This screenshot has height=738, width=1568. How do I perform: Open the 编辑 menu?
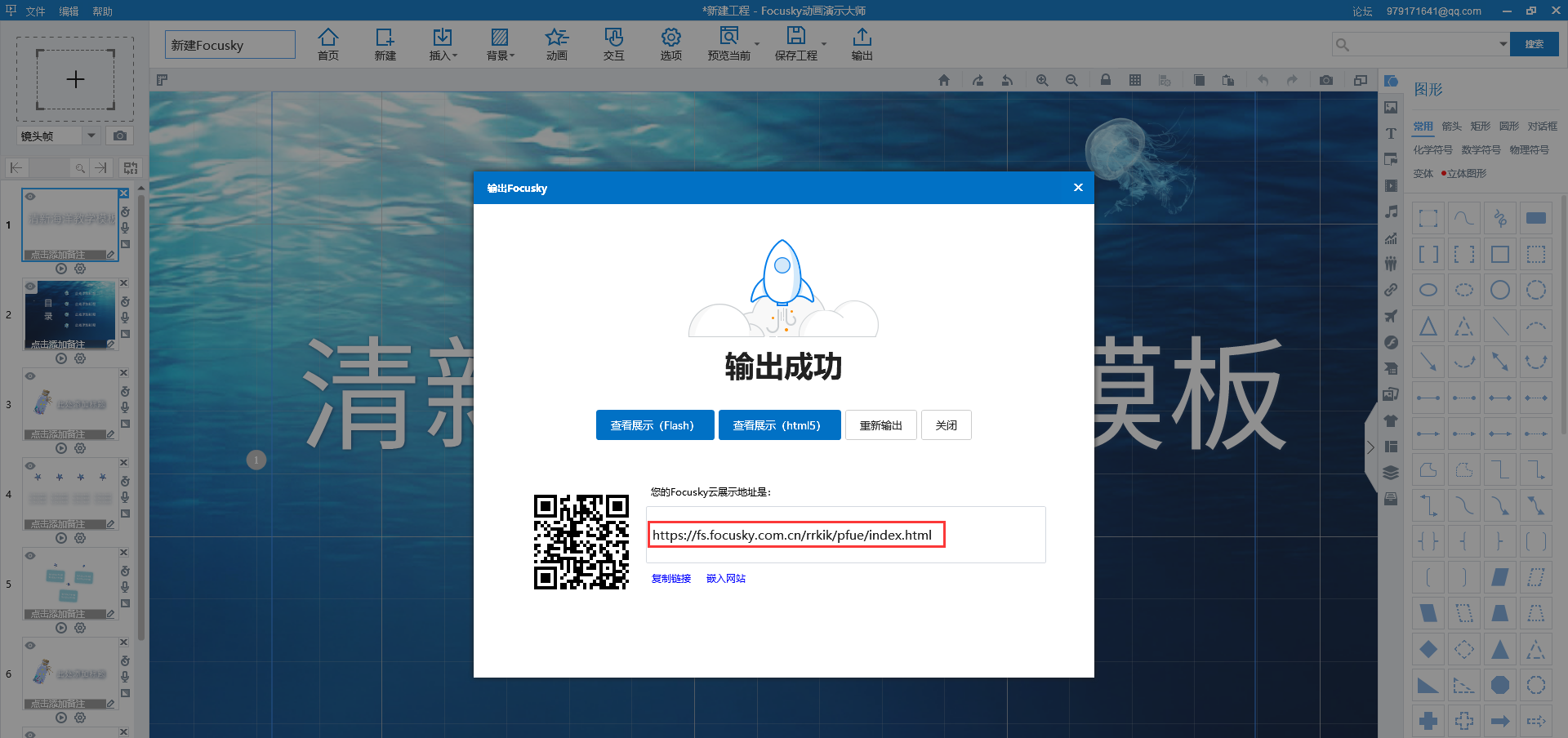pyautogui.click(x=69, y=11)
